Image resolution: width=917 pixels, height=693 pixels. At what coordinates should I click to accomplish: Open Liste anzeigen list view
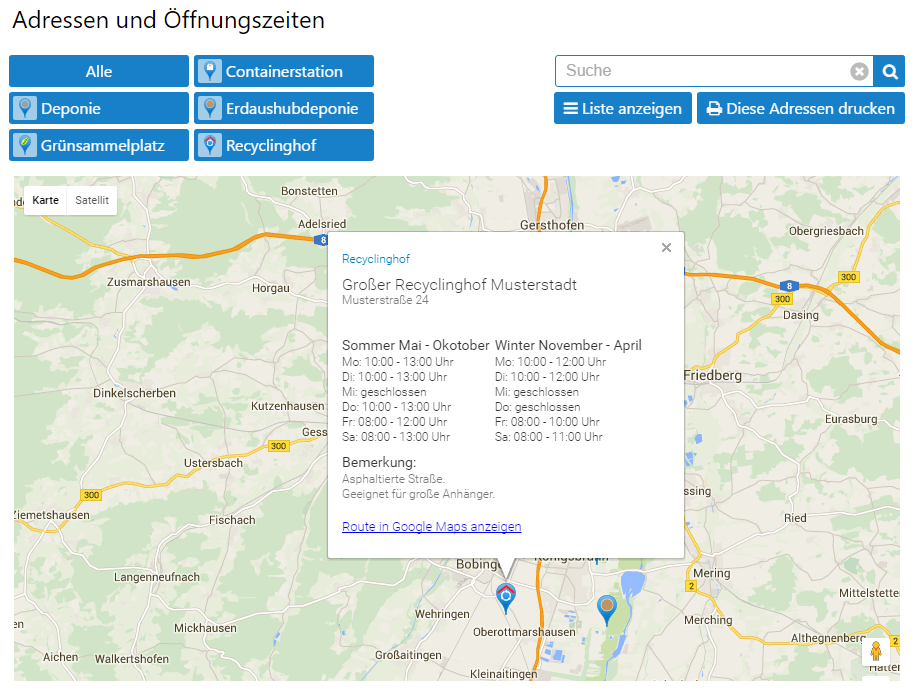623,108
